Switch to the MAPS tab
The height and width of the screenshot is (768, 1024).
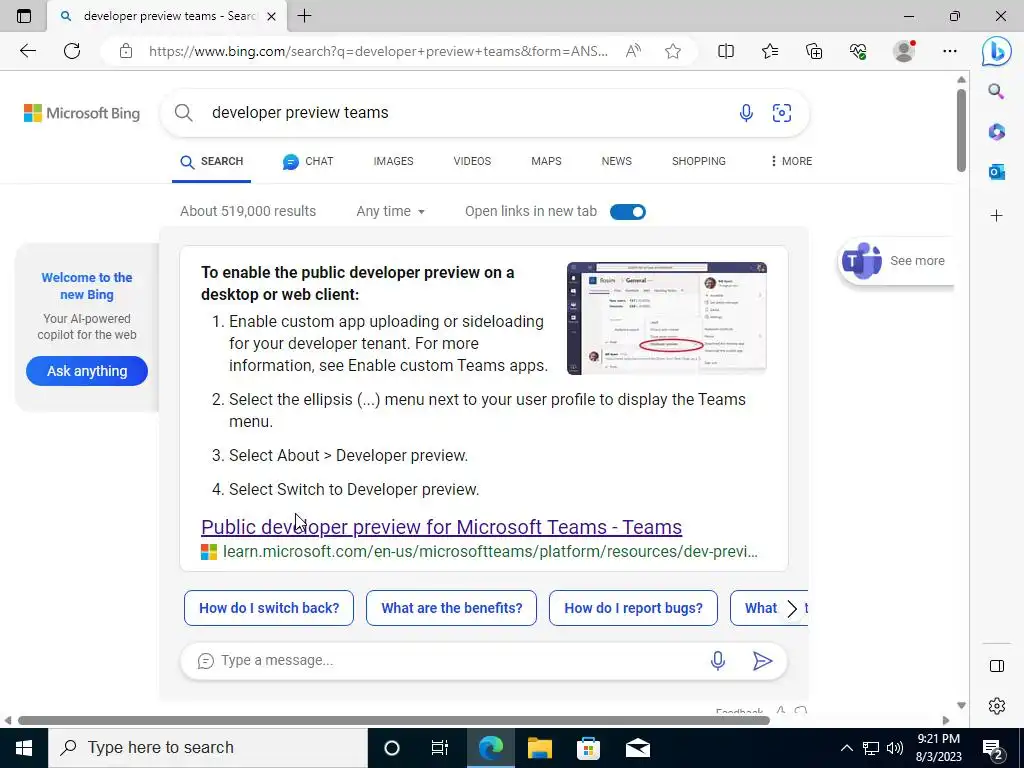point(546,161)
